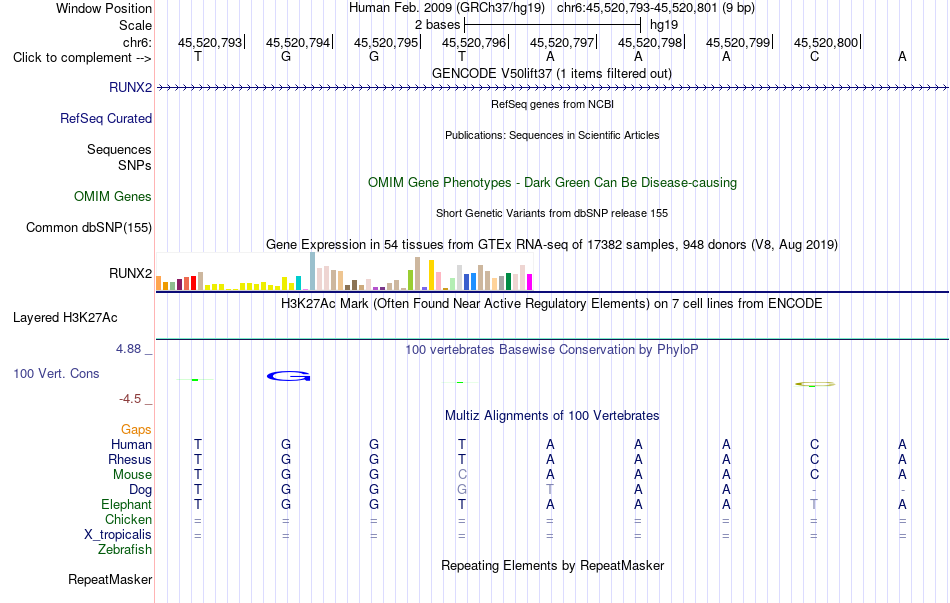Screen dimensions: 950x603
Task: Click the blue G conservation logo glyph
Action: point(288,376)
